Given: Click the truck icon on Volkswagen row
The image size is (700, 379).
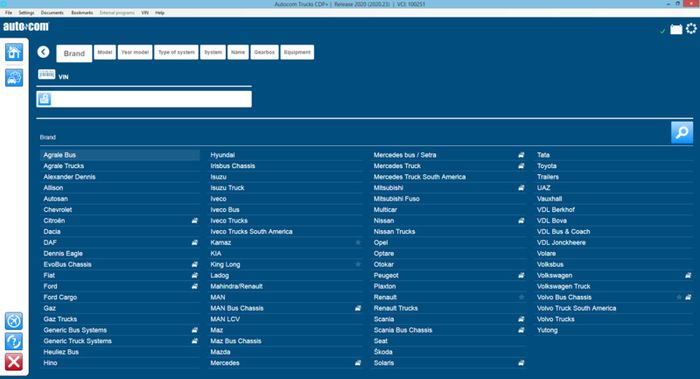Looking at the screenshot, I should click(688, 275).
